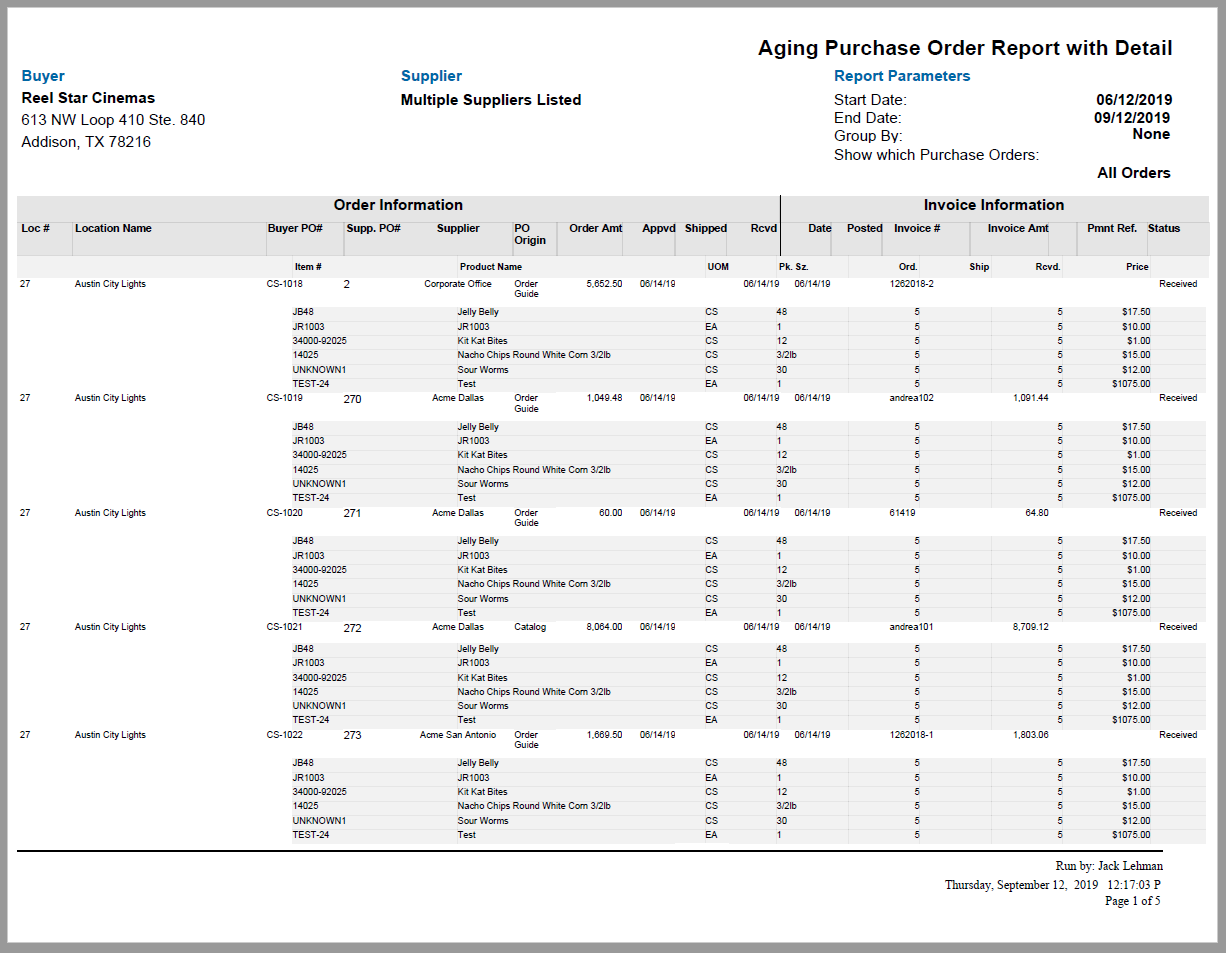Choose All Orders purchase order filter
The image size is (1226, 953).
(x=1134, y=172)
